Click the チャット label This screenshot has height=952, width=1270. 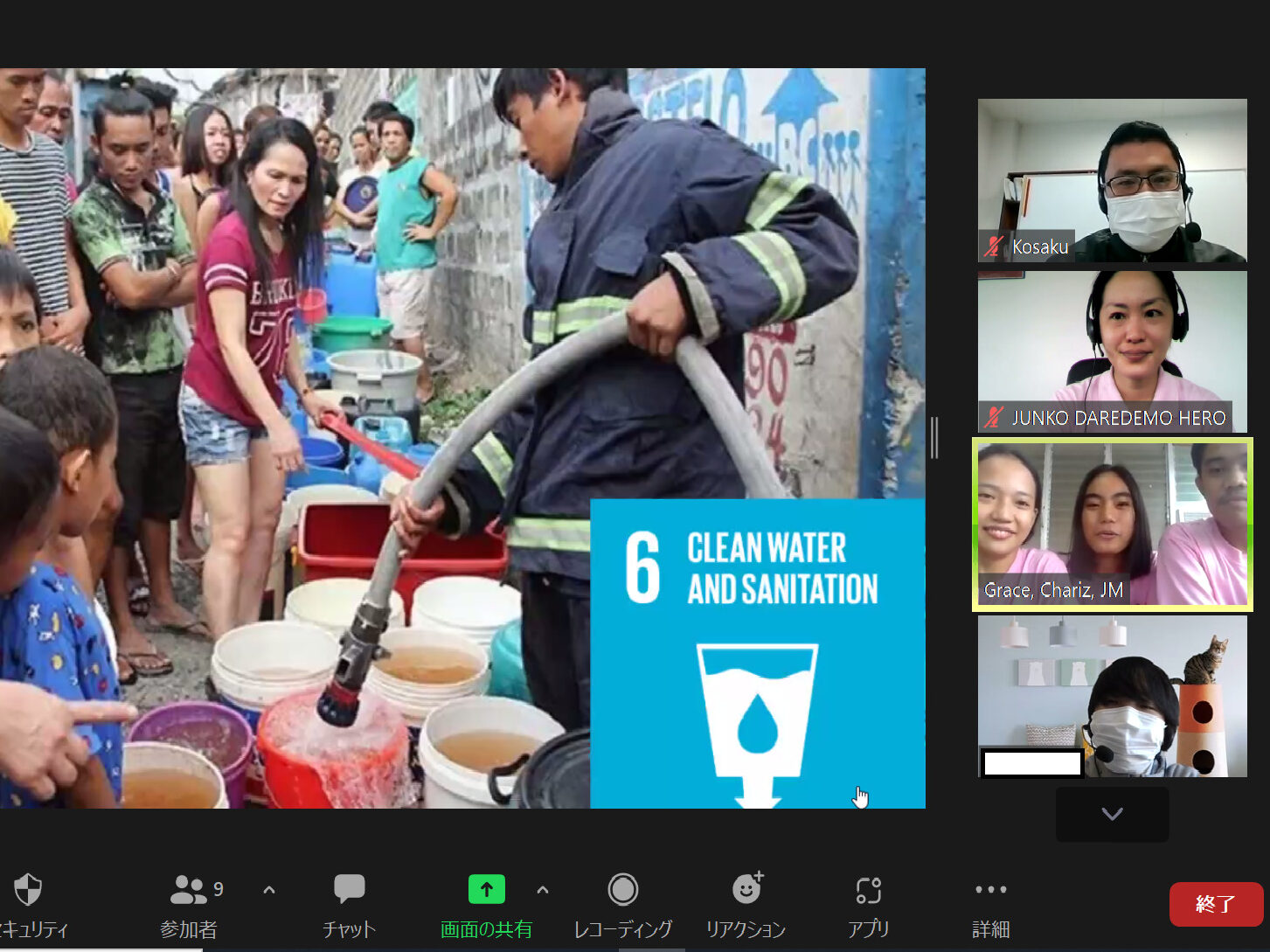(349, 929)
